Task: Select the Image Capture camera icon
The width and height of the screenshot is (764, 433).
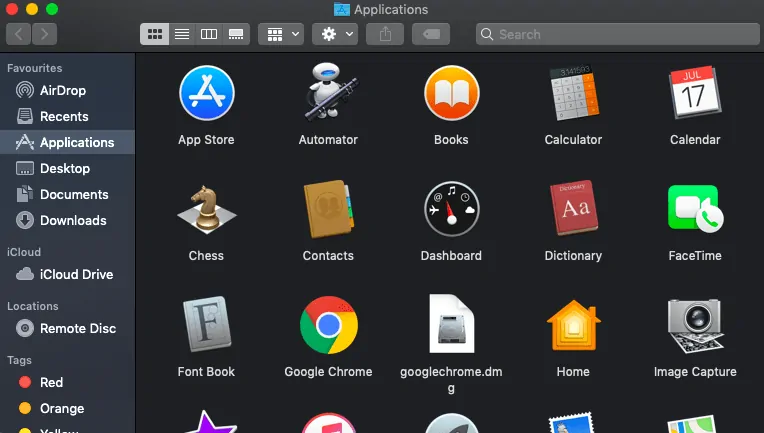Action: tap(695, 325)
